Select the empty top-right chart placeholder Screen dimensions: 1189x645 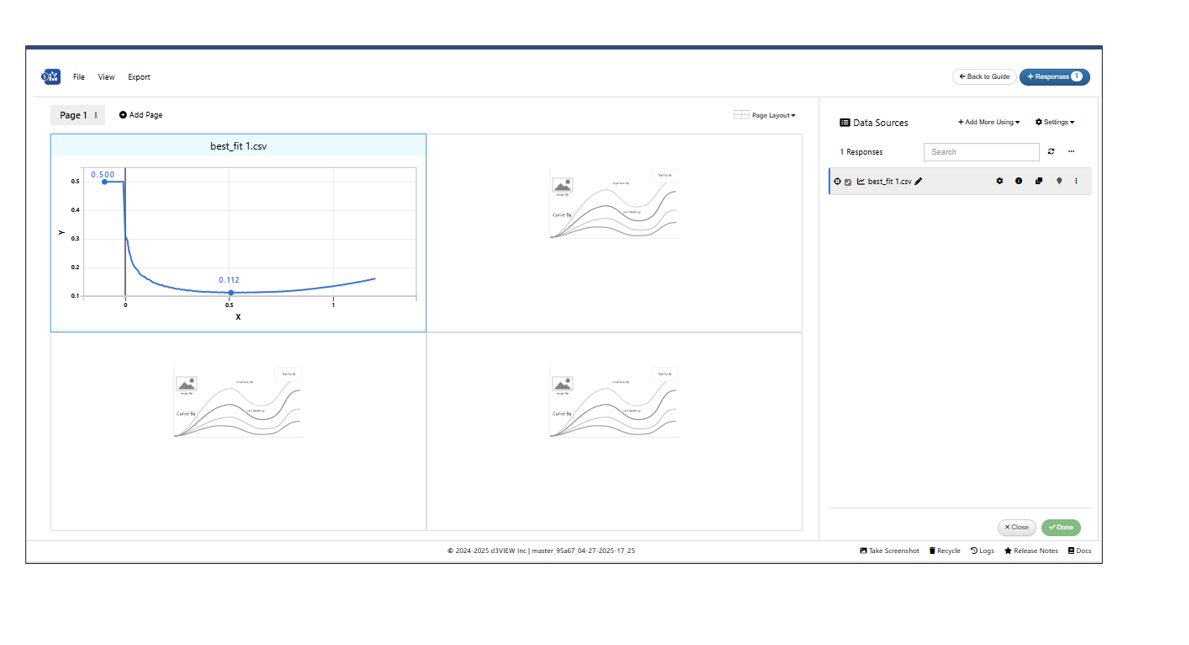pos(614,232)
